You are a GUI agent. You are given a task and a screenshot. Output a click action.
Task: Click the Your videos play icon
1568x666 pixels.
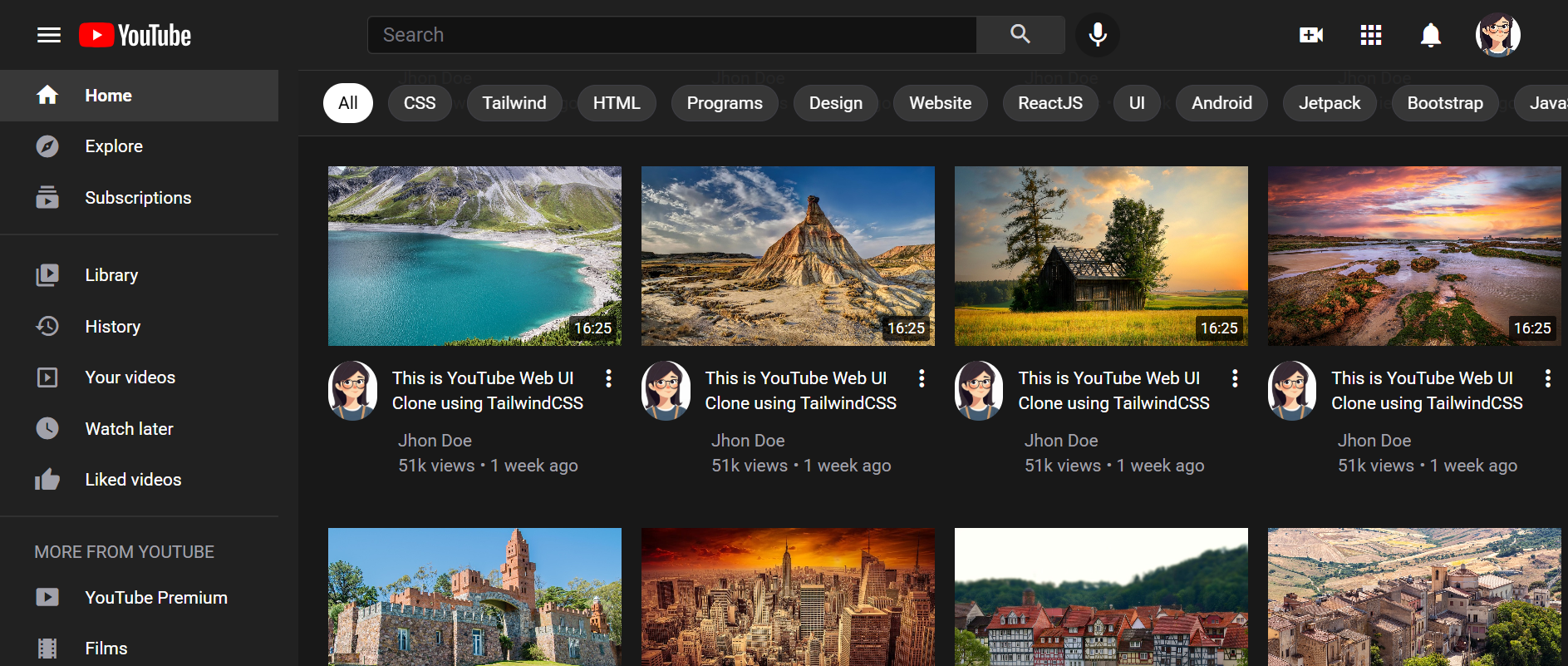point(47,377)
